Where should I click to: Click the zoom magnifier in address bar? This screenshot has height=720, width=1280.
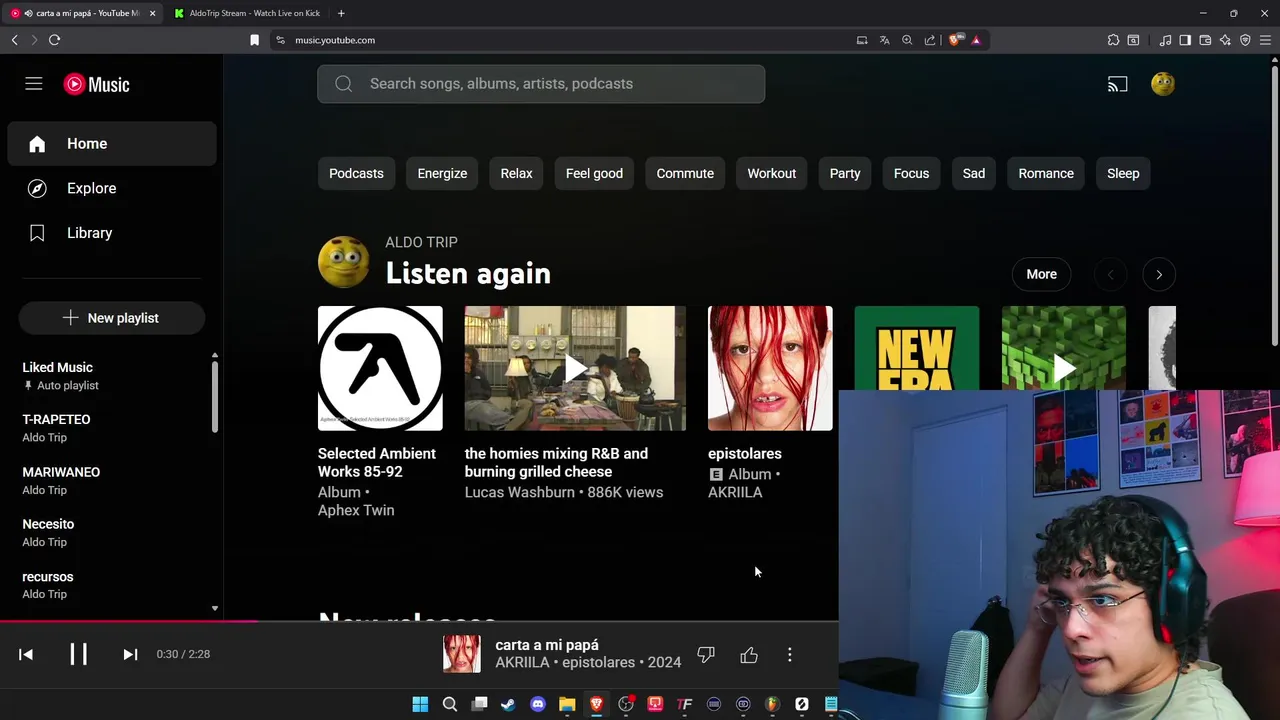(907, 40)
